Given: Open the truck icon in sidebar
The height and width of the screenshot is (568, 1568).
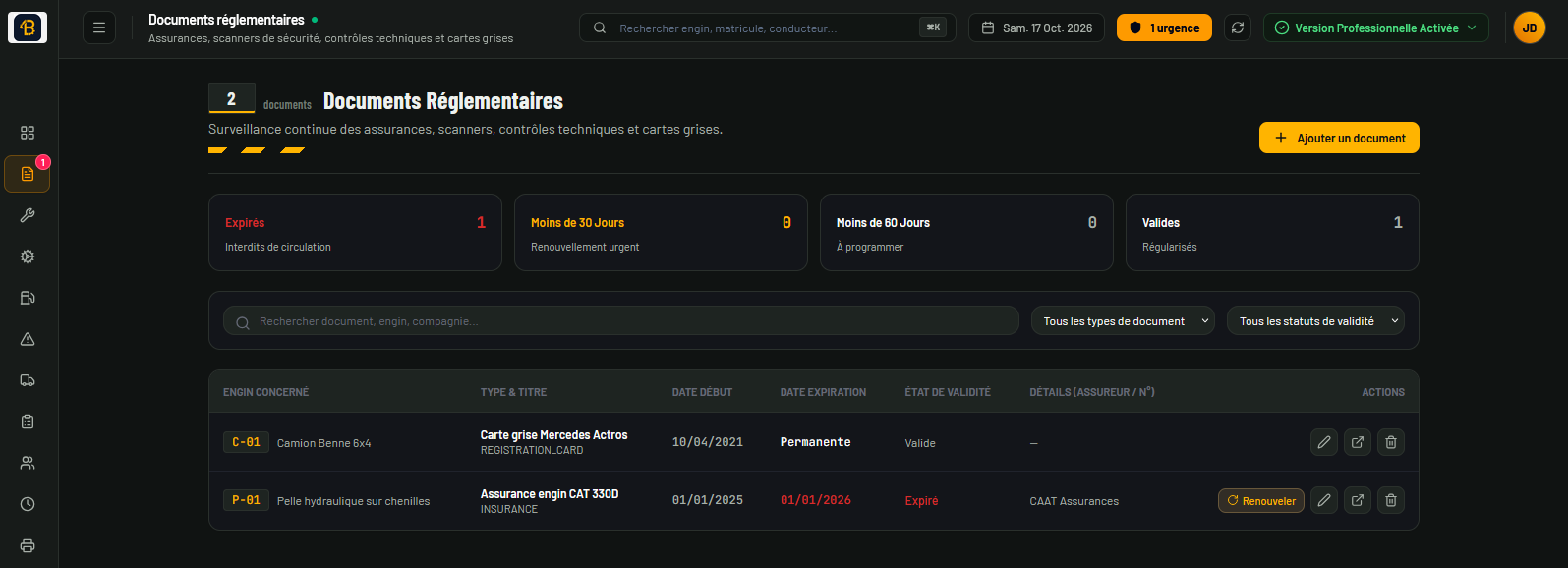Looking at the screenshot, I should 28,380.
